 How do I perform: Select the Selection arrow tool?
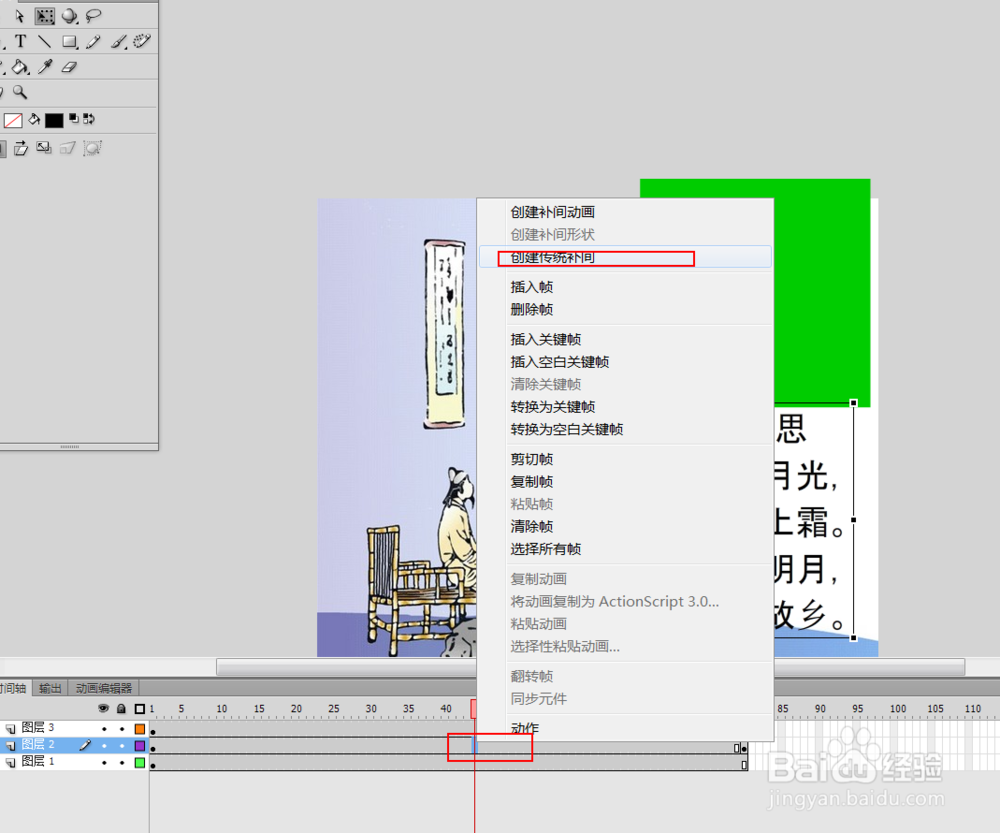pos(20,16)
